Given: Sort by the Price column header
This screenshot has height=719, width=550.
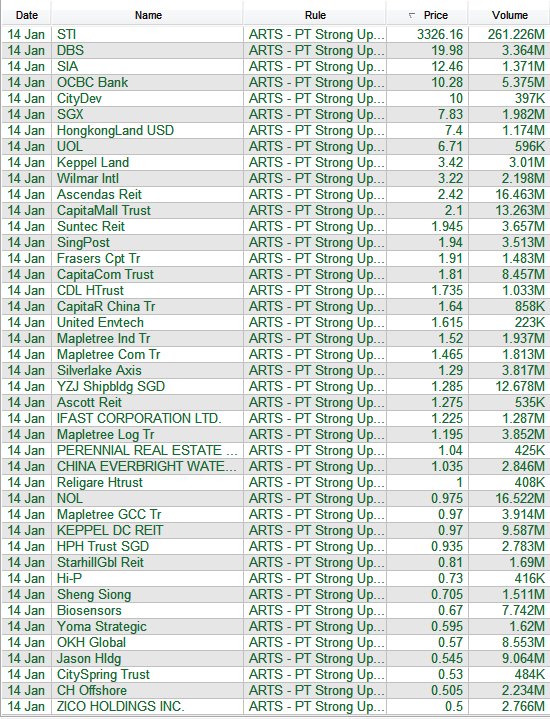Looking at the screenshot, I should click(x=428, y=15).
